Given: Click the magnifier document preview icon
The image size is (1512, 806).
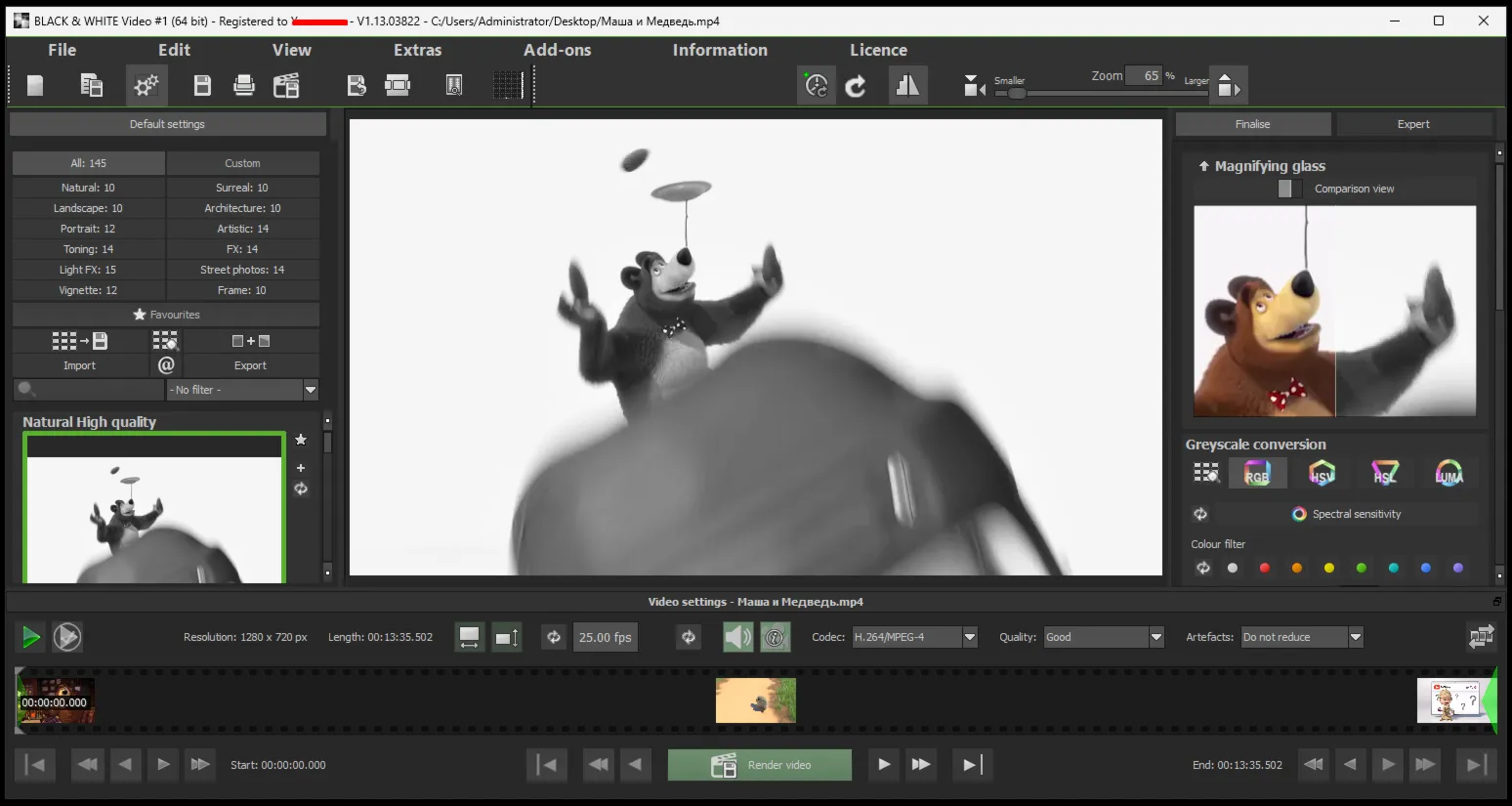Looking at the screenshot, I should [x=454, y=86].
